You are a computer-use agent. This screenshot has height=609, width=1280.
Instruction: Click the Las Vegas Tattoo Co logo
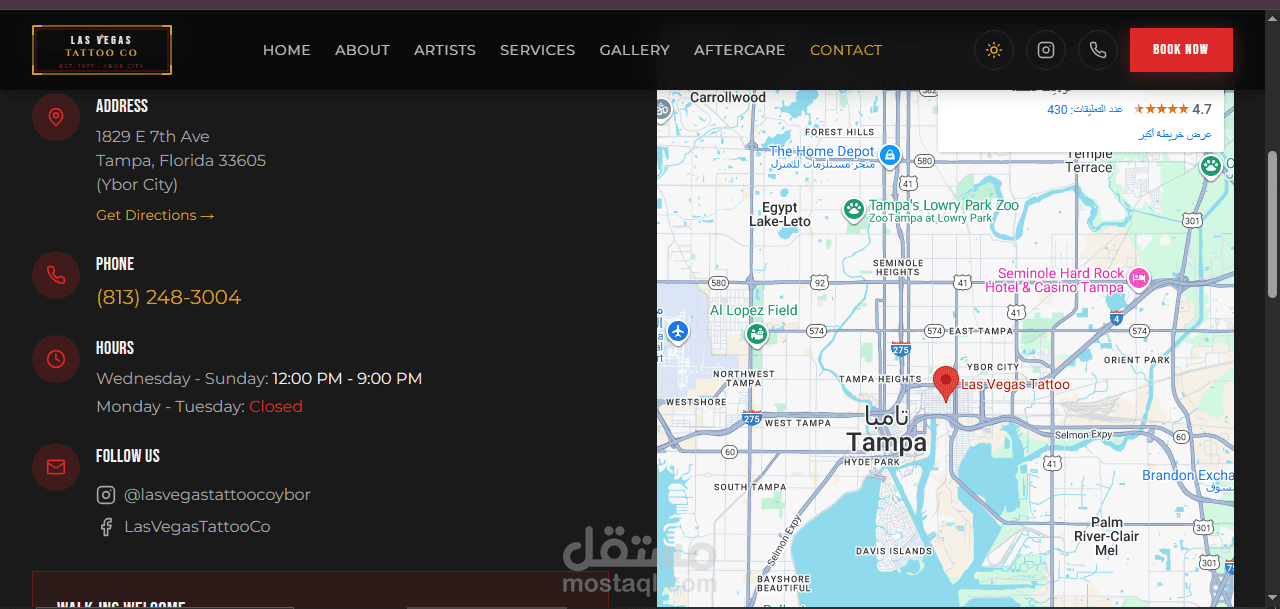click(x=102, y=50)
